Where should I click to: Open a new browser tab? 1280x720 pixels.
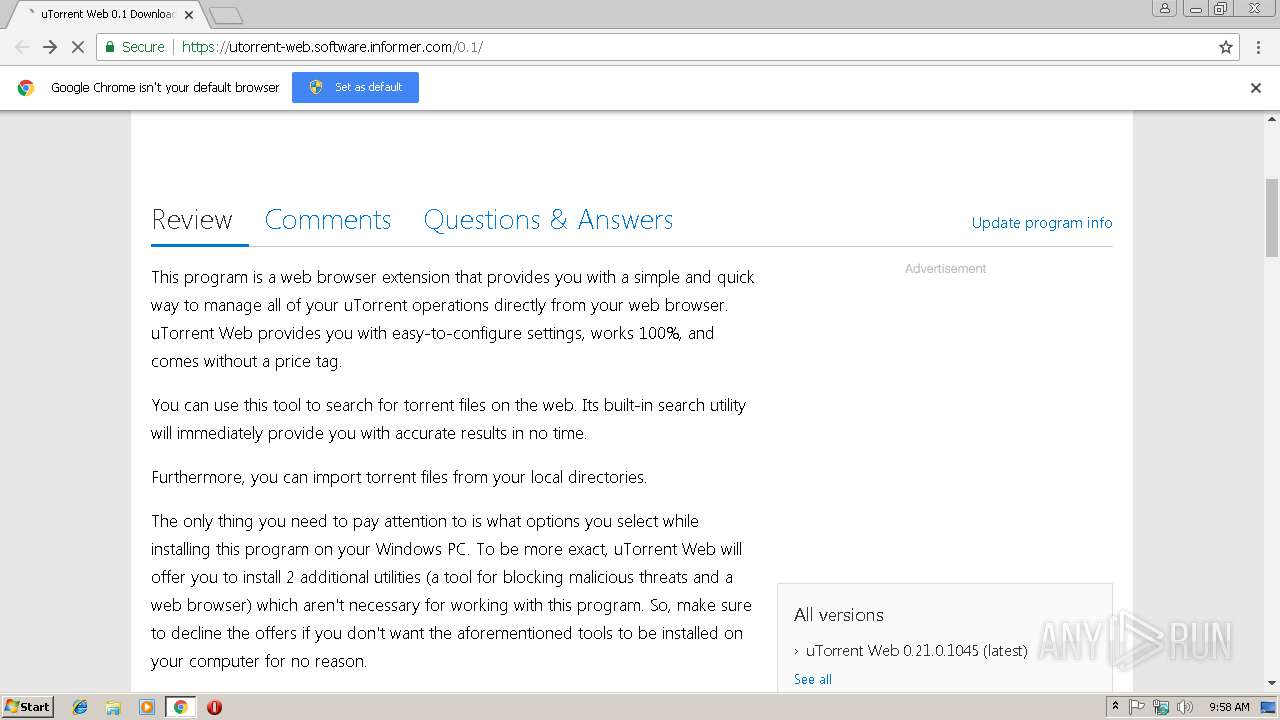(226, 15)
